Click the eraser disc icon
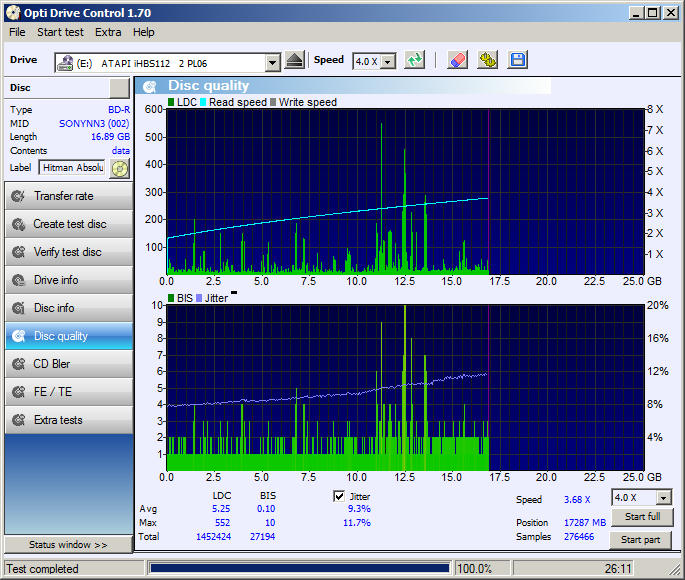Screen dimensions: 685x580 click(x=457, y=60)
